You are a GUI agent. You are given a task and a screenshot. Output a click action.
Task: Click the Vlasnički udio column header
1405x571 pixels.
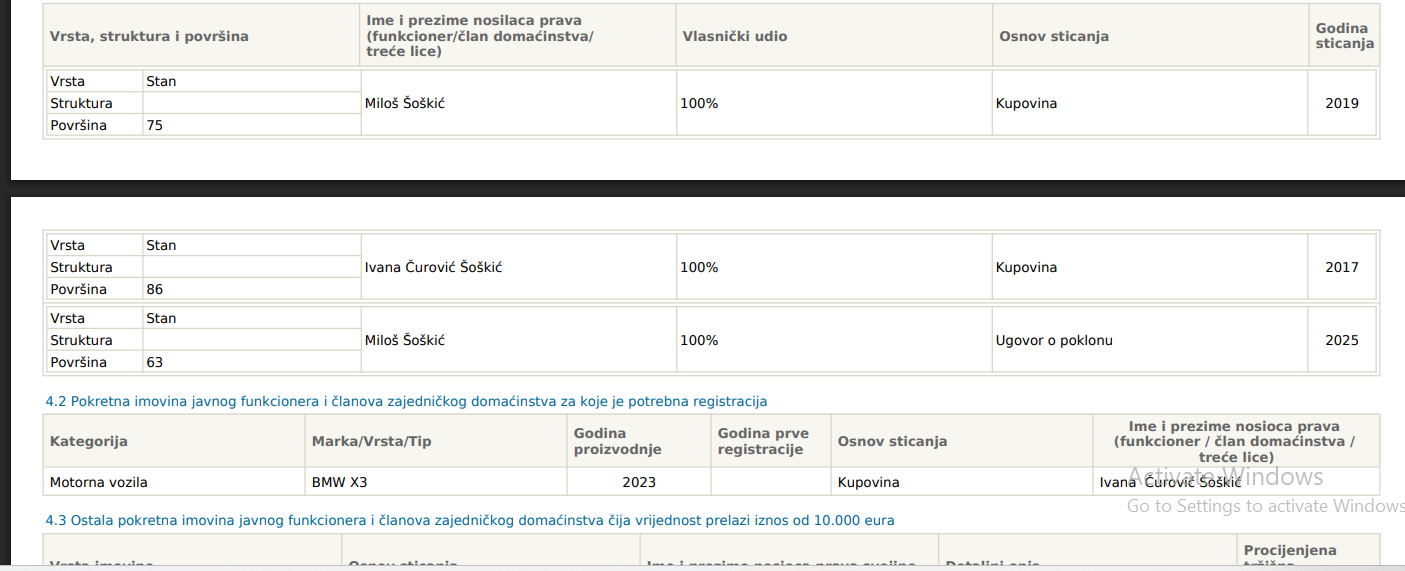click(x=735, y=36)
